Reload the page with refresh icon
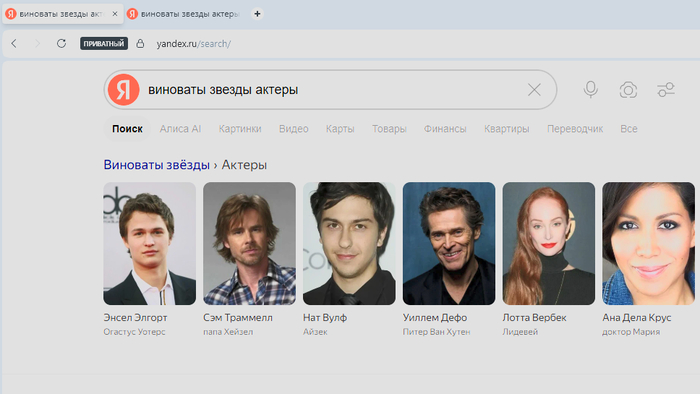 [x=61, y=43]
